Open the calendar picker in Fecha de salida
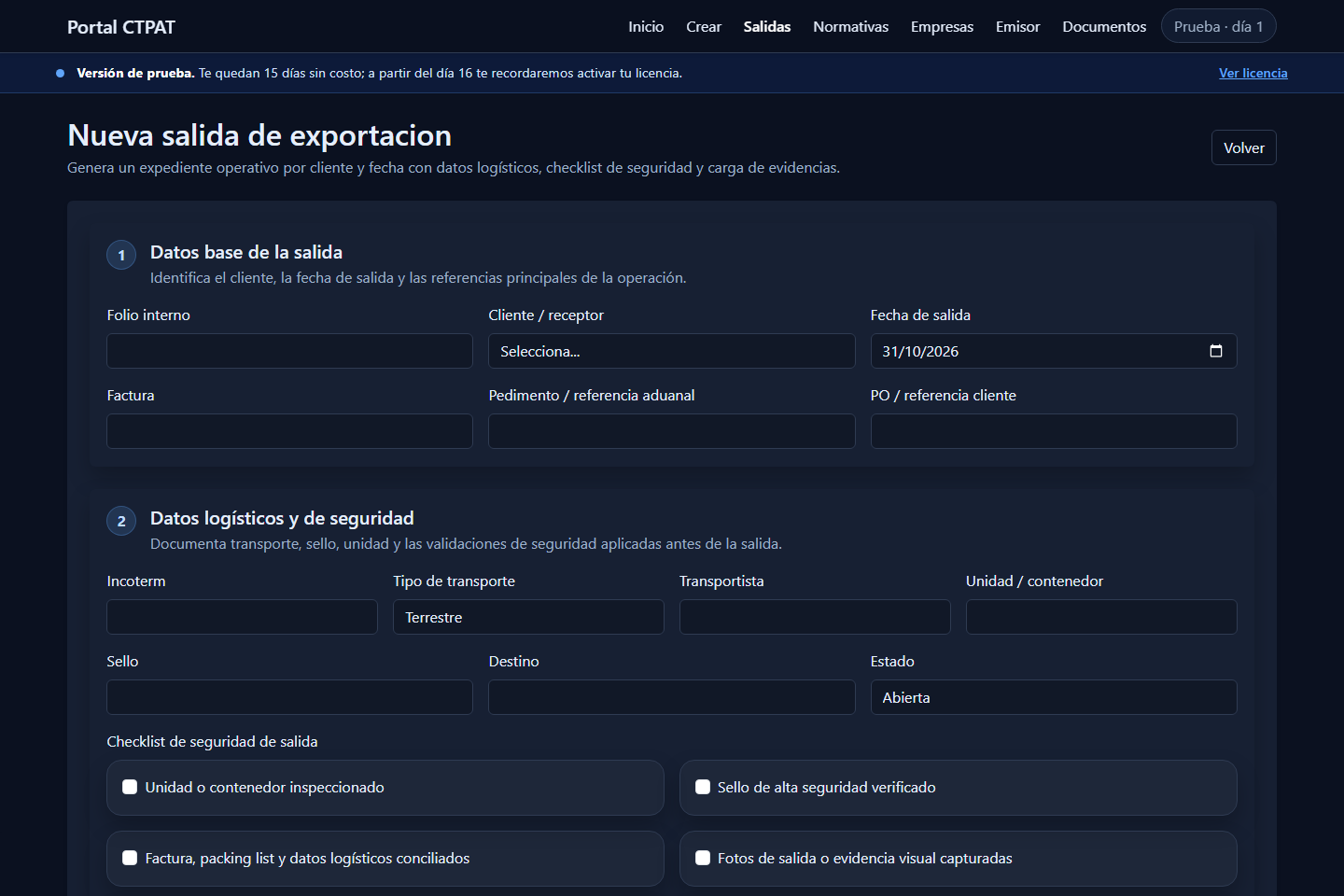Screen dimensions: 1344x896 coord(1215,351)
